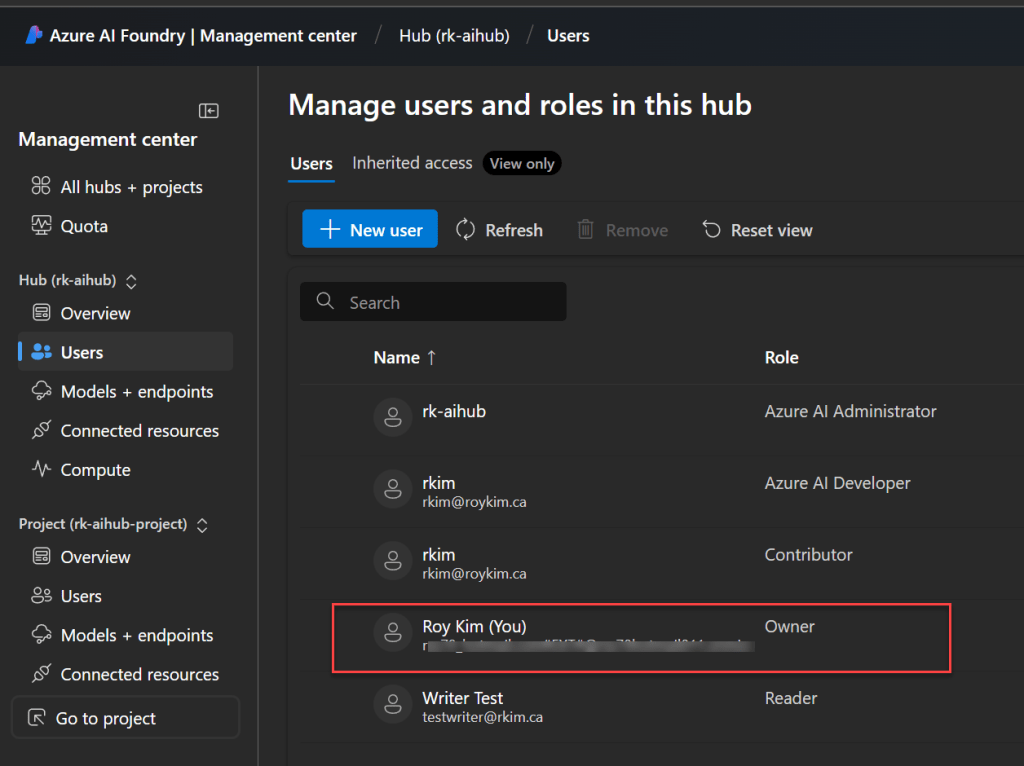This screenshot has width=1024, height=766.
Task: Click the hub Overview icon
Action: click(x=41, y=313)
